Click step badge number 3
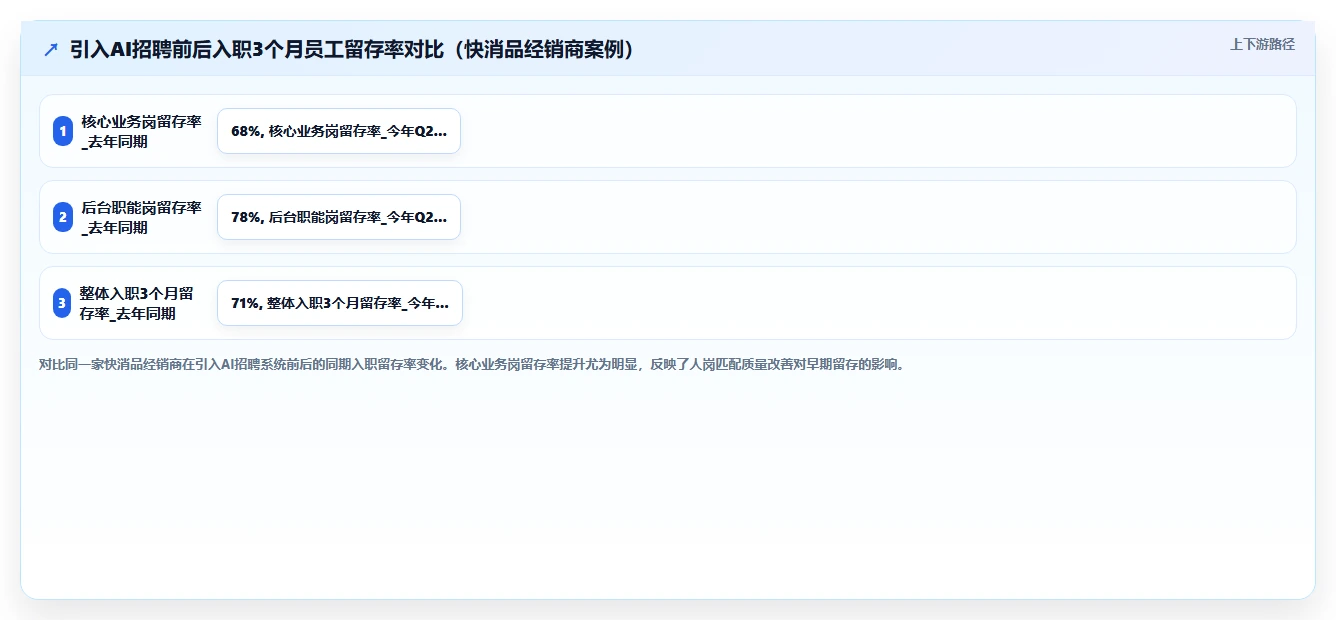This screenshot has width=1336, height=620. 63,303
